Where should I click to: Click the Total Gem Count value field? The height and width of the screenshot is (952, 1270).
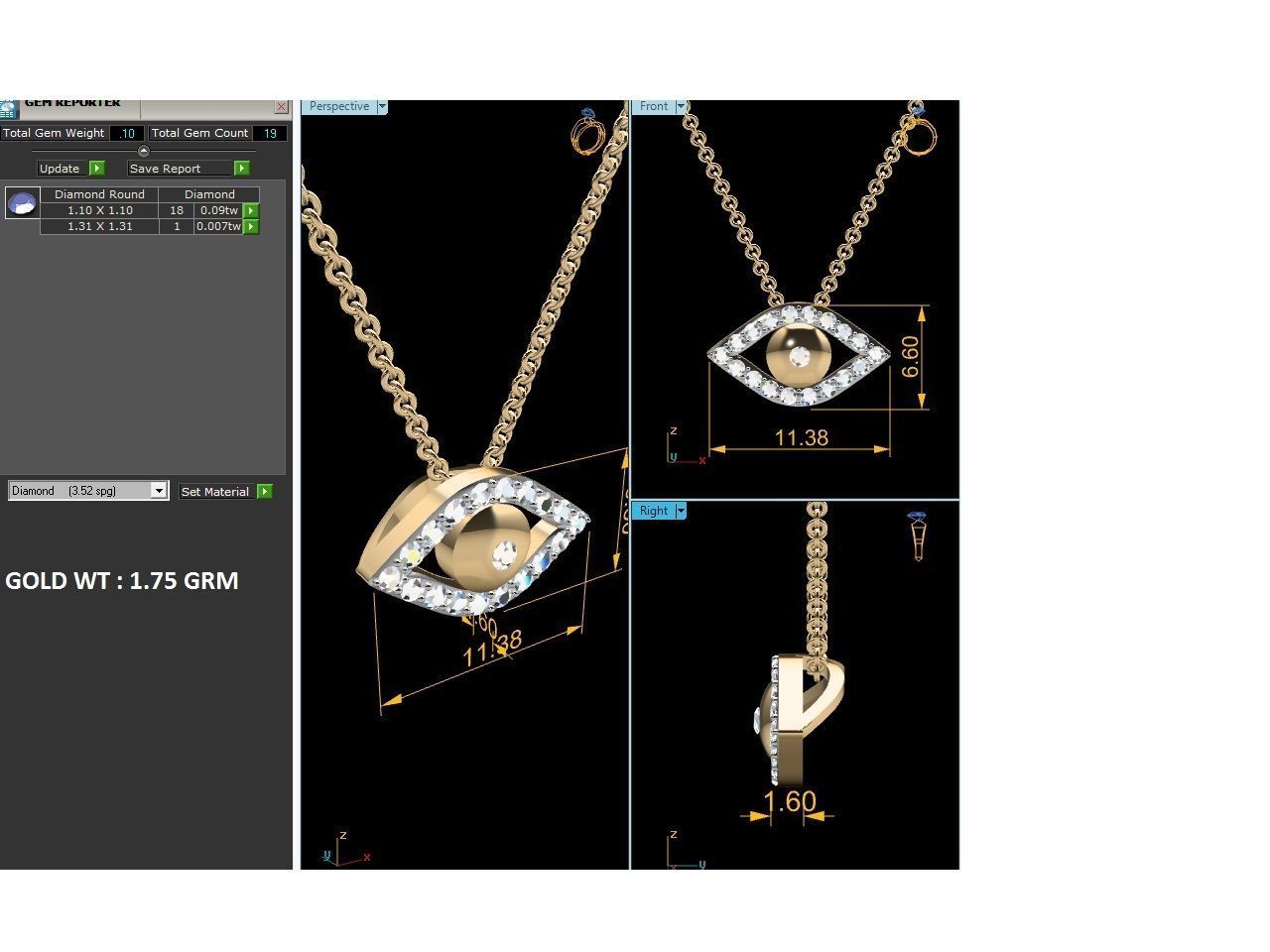tap(270, 133)
